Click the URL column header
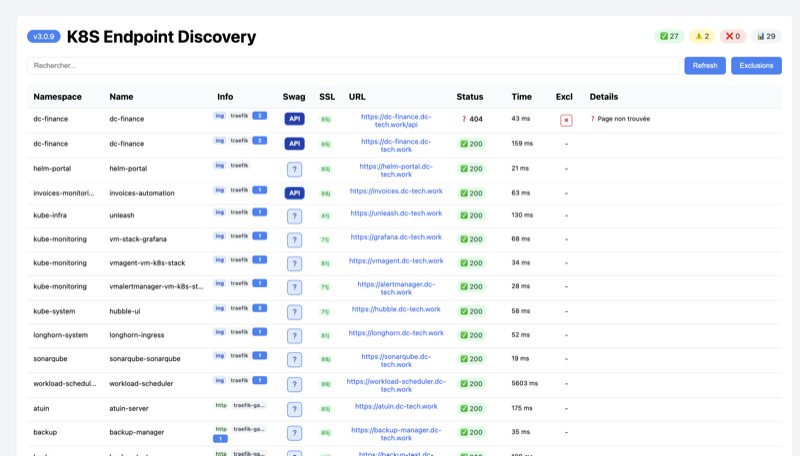 pos(357,97)
